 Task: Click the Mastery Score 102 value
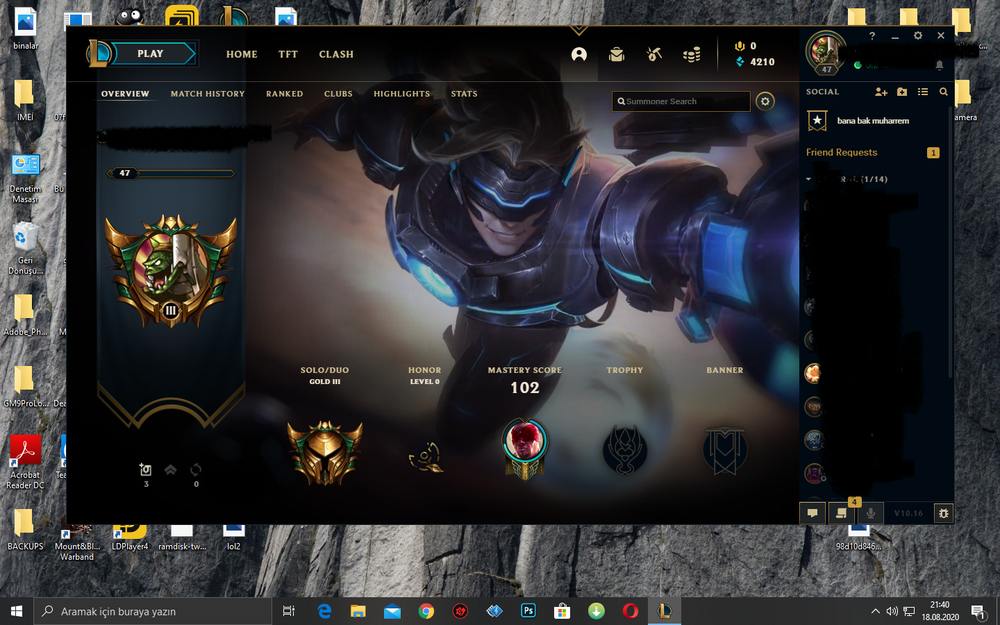click(x=525, y=388)
